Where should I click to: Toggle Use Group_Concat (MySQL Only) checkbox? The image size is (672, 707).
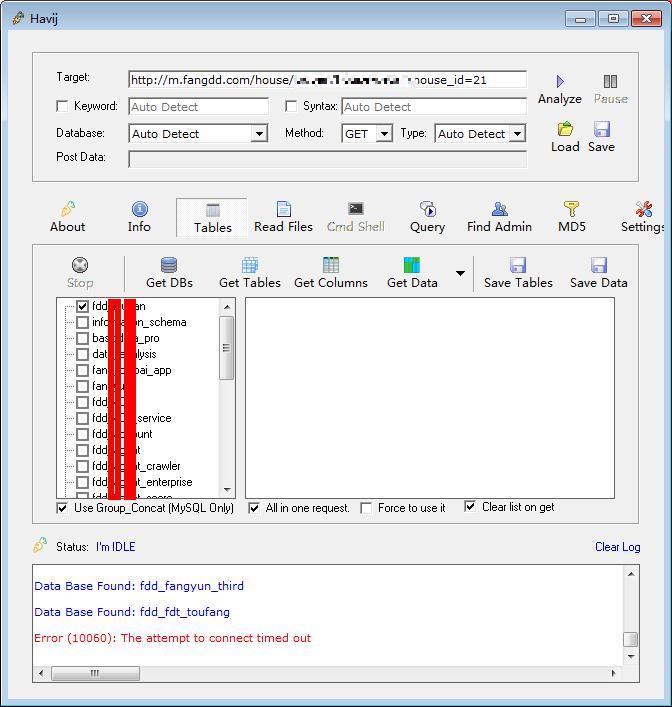(62, 508)
